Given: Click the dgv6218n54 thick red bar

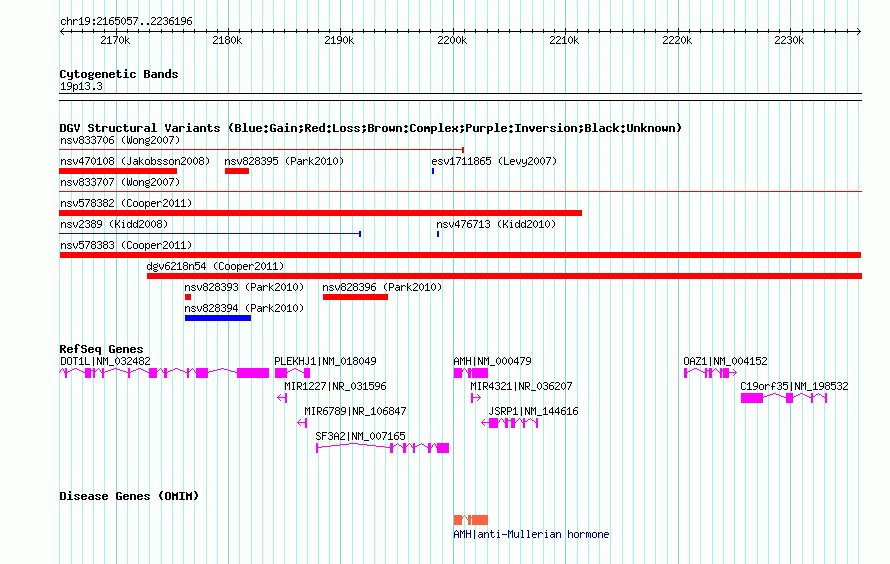Looking at the screenshot, I should click(x=504, y=276).
